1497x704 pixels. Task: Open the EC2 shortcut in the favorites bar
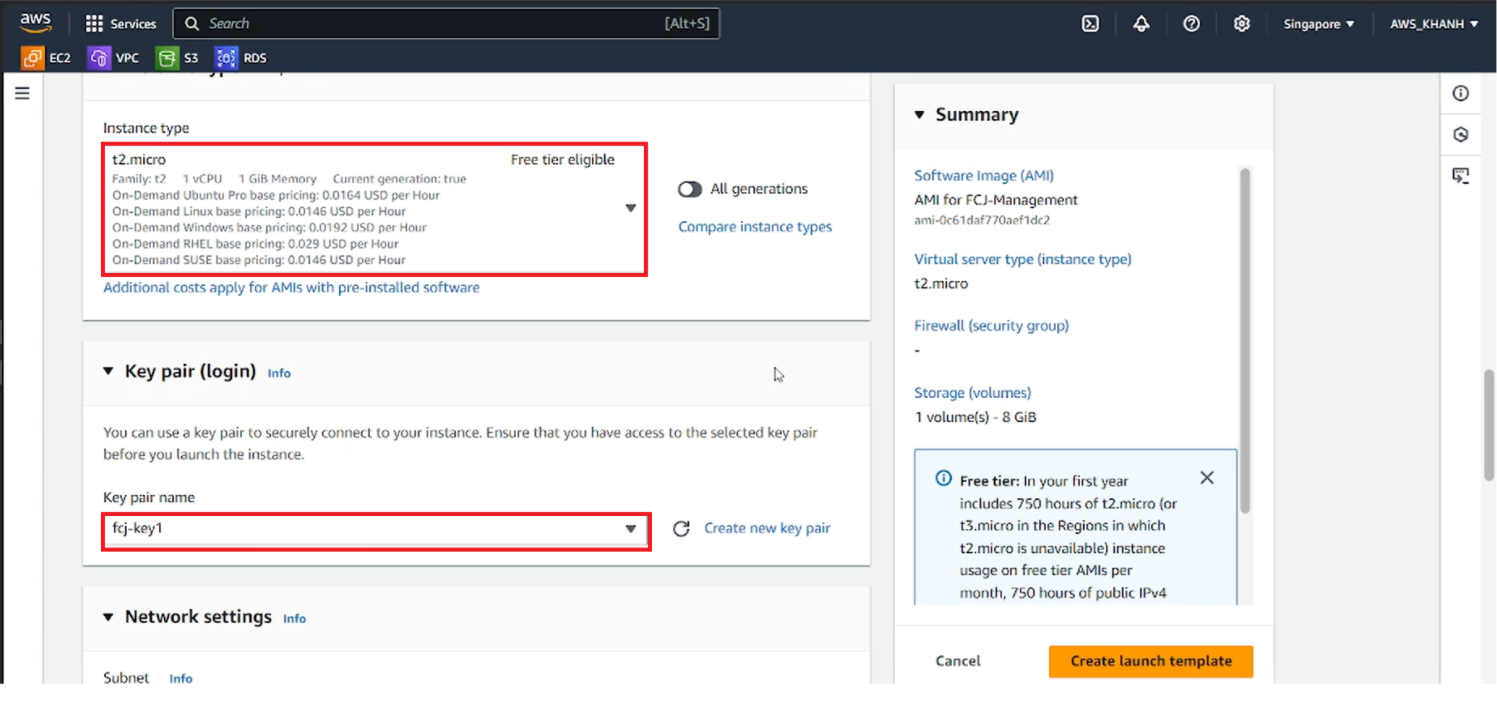[x=46, y=58]
